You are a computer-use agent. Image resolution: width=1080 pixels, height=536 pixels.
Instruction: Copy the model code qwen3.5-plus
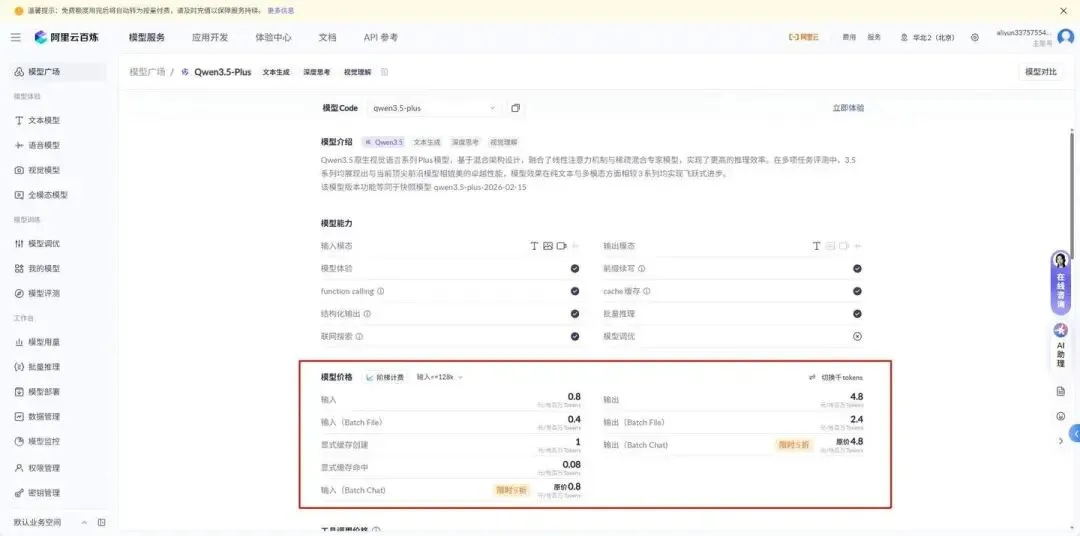(515, 108)
